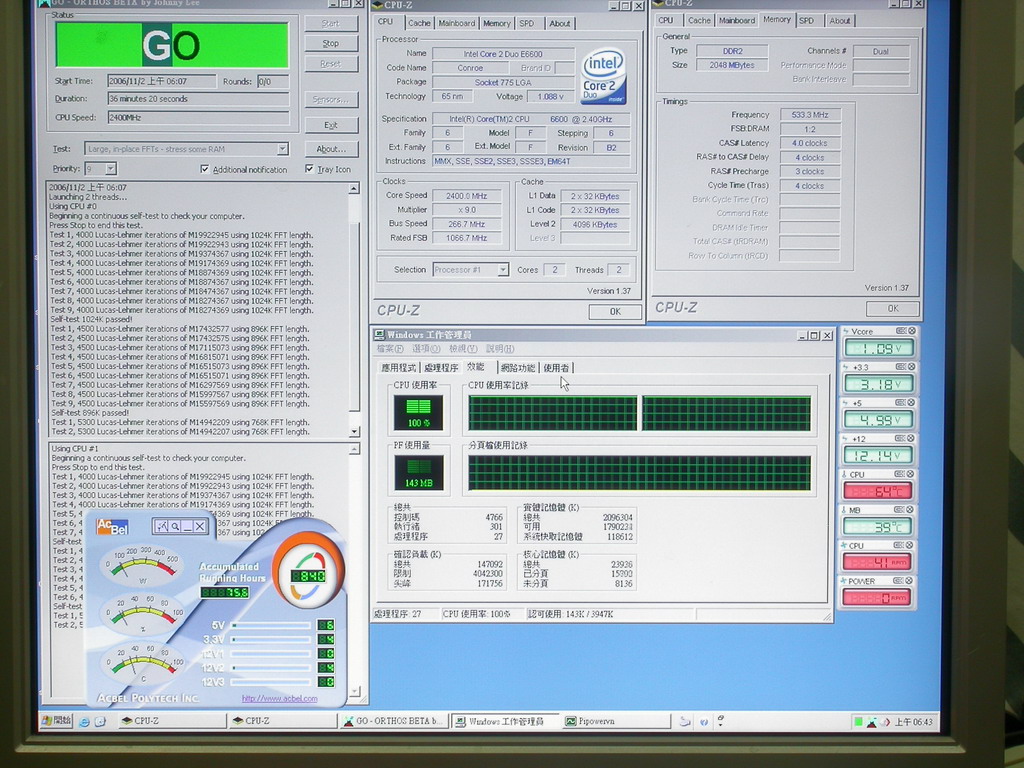The height and width of the screenshot is (768, 1024).
Task: Click the 12V2 load bar in the AcBel panel
Action: point(271,667)
